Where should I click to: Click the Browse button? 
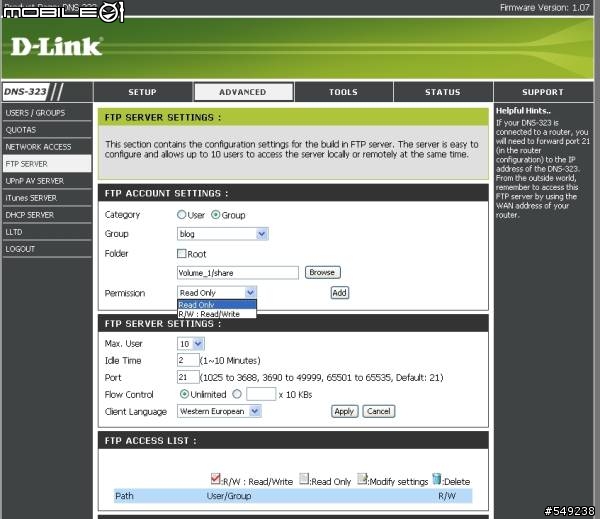point(323,272)
